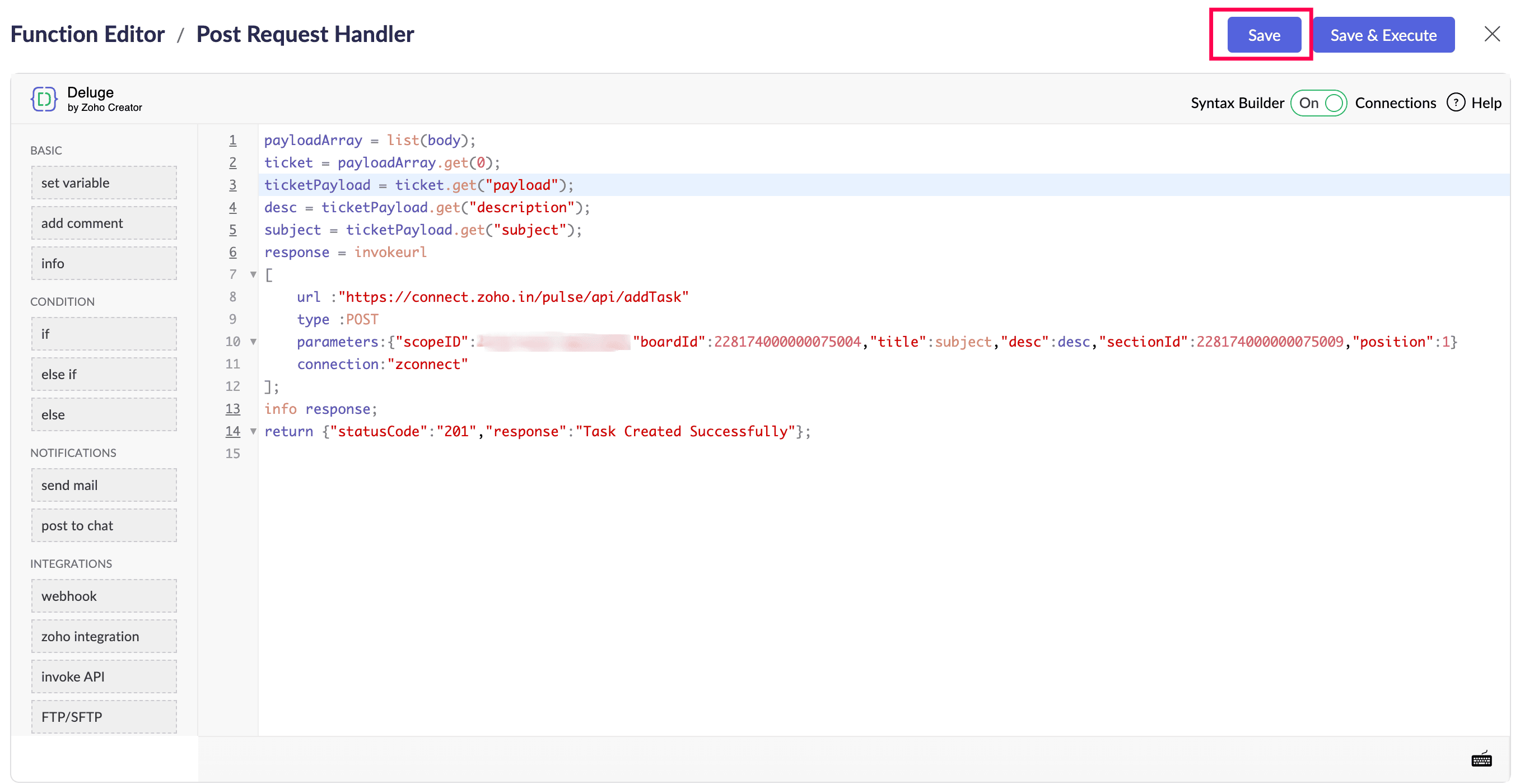Click the 'Post Request Handler' title
The image size is (1520, 784).
click(x=305, y=34)
